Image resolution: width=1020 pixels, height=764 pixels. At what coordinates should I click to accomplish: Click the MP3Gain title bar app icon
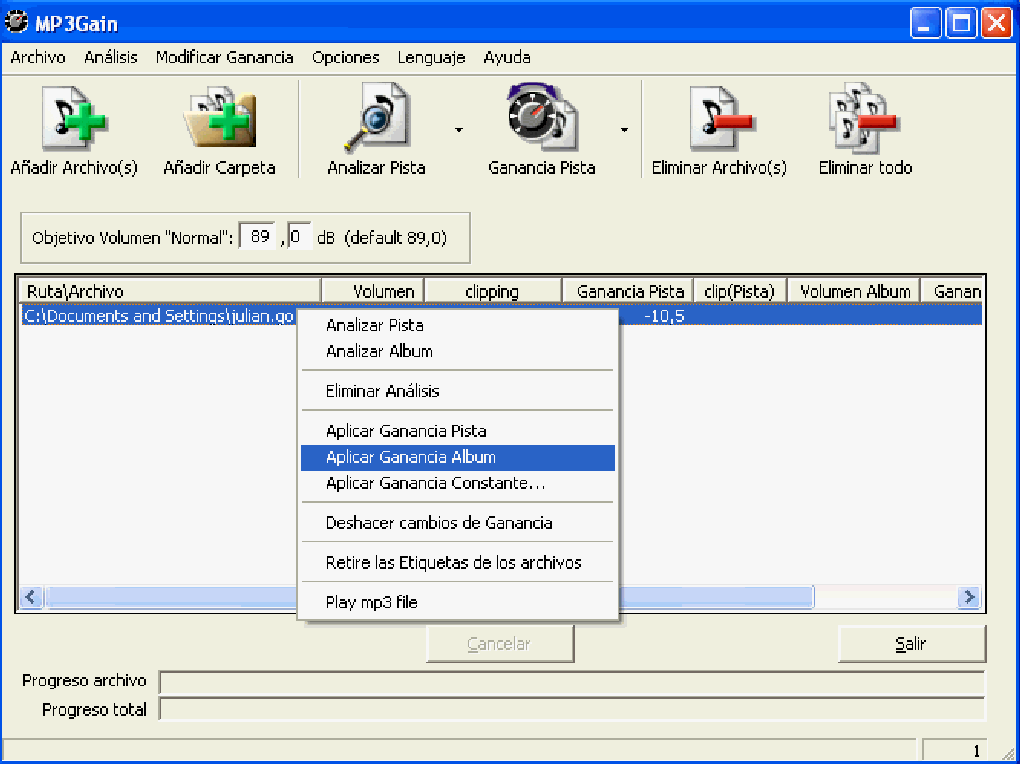[17, 23]
